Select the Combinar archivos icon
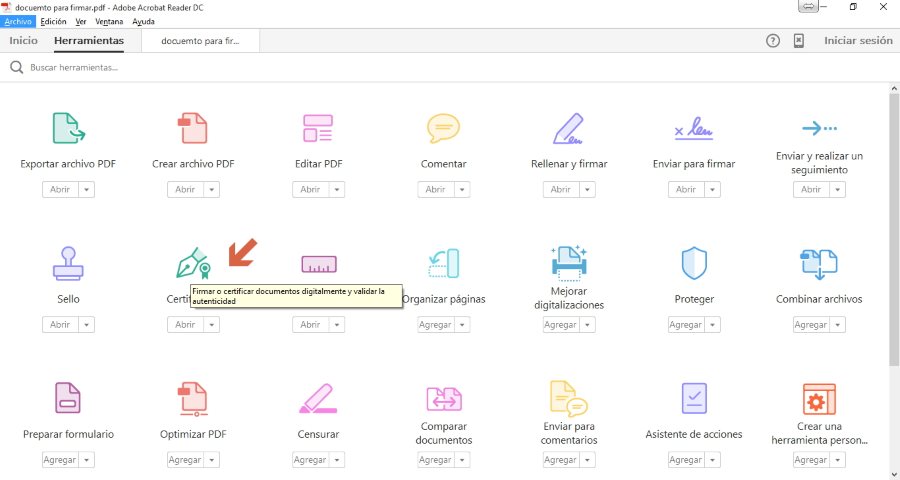This screenshot has width=900, height=480. coord(819,264)
